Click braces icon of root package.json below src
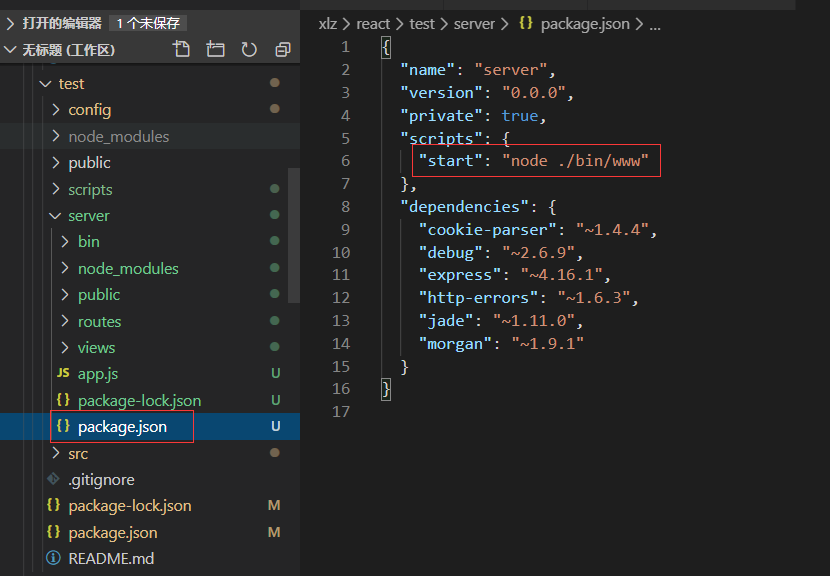This screenshot has height=576, width=830. [x=53, y=531]
